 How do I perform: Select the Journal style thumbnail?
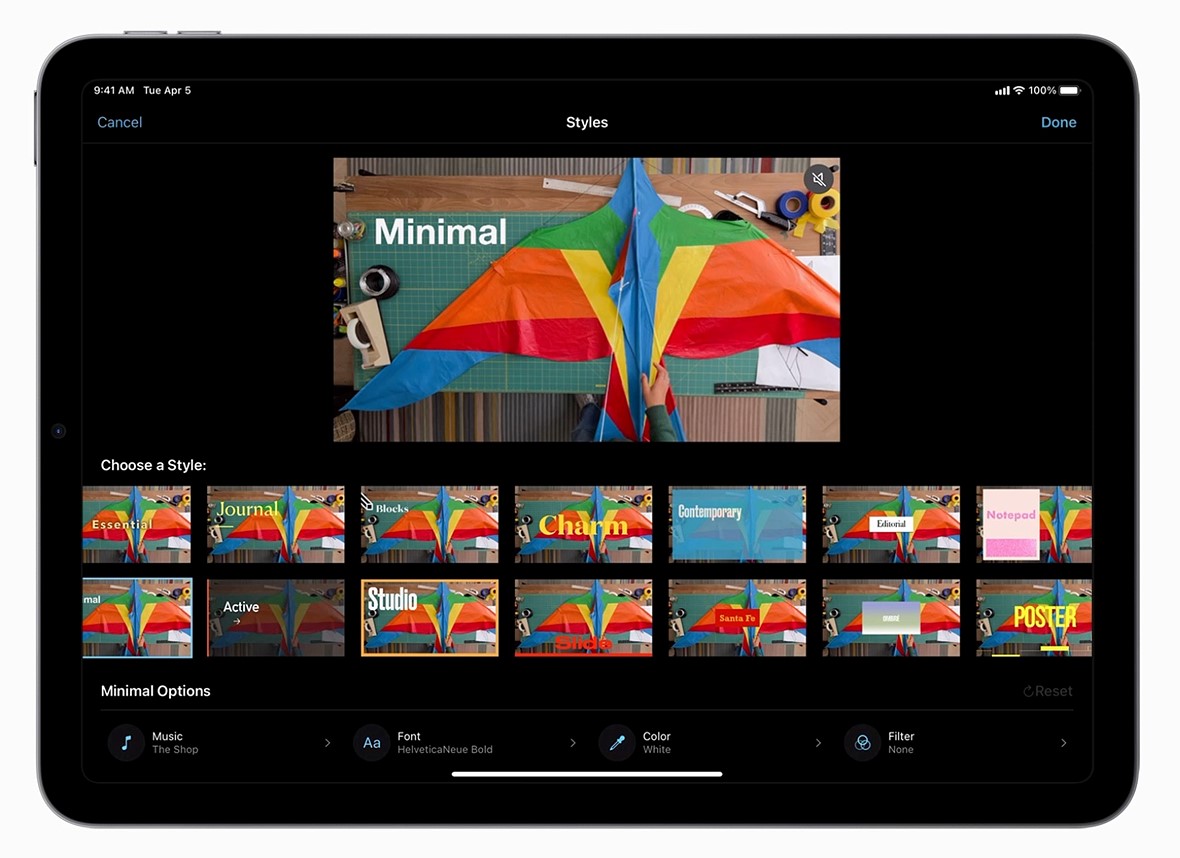point(275,524)
